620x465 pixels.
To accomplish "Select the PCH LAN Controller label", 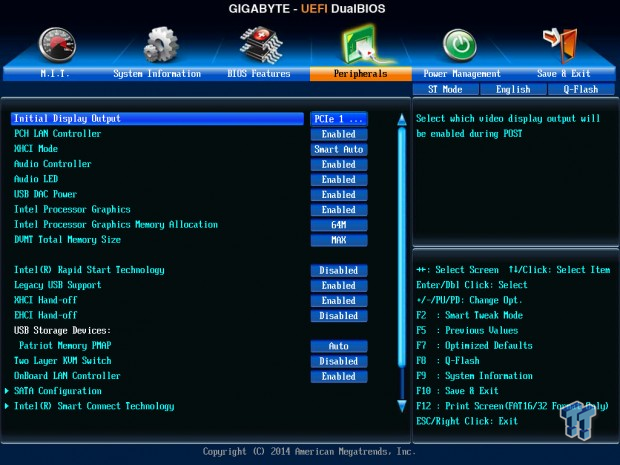I will 57,134.
